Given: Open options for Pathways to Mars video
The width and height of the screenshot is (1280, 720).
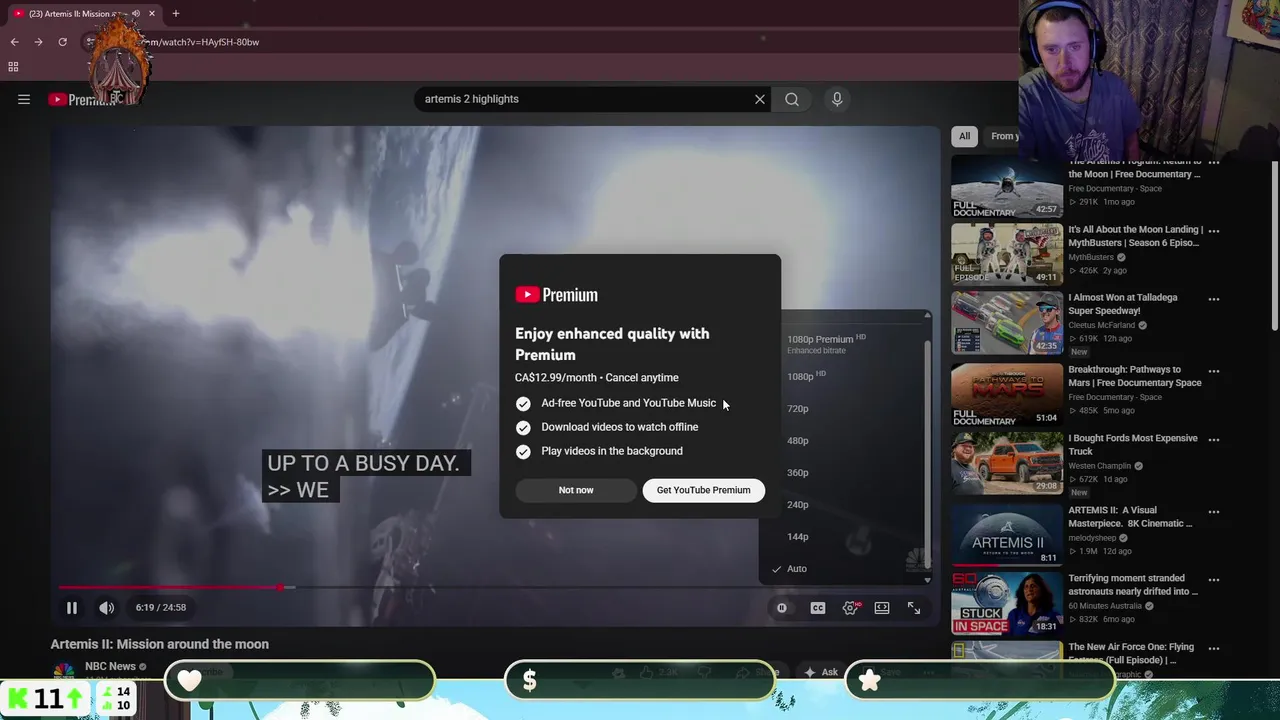Looking at the screenshot, I should (x=1214, y=371).
